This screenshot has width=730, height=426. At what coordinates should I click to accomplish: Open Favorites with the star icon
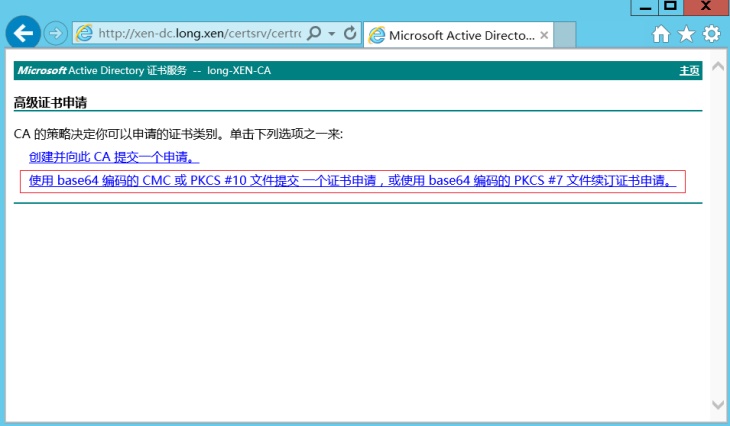686,34
